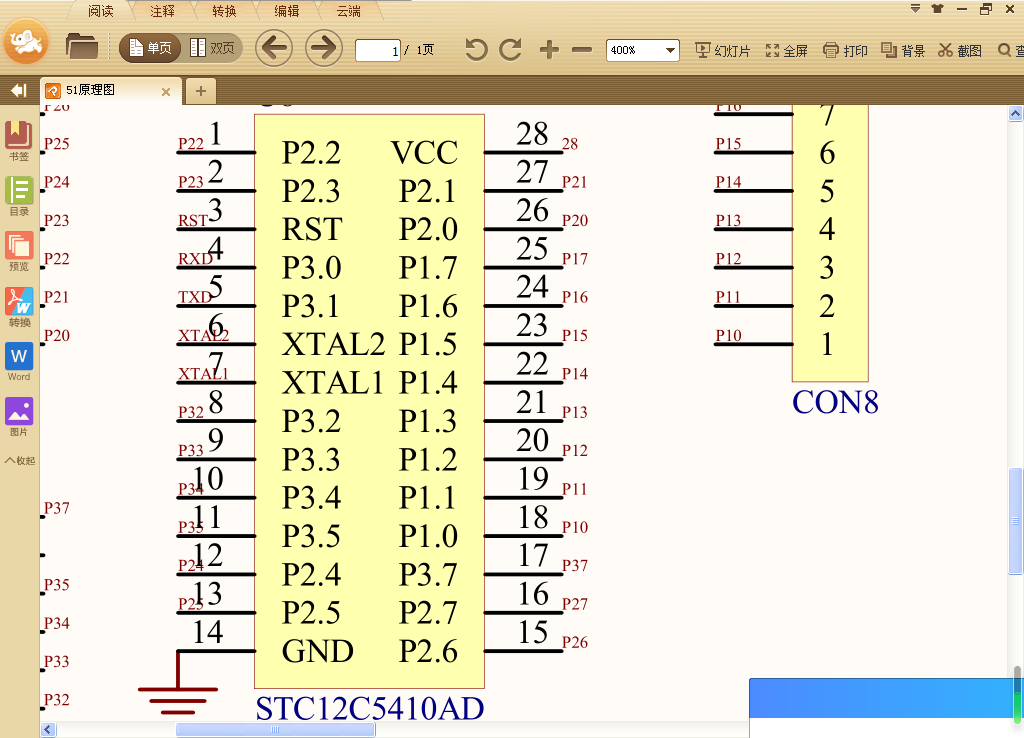The height and width of the screenshot is (738, 1024).
Task: Change the background (背景)
Action: point(903,50)
